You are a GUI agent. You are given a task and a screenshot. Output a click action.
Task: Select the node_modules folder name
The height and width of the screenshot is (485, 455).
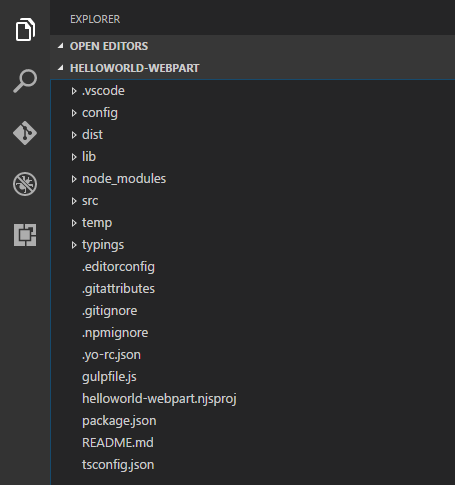(x=124, y=179)
